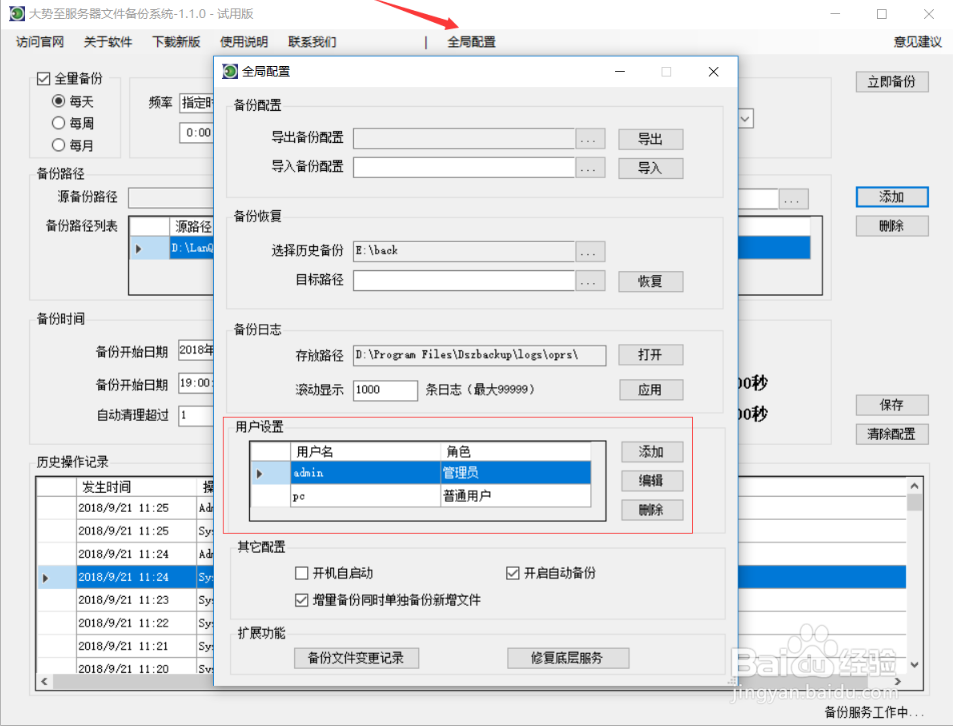Open 备份文件变更记录
This screenshot has width=953, height=726.
click(x=356, y=658)
